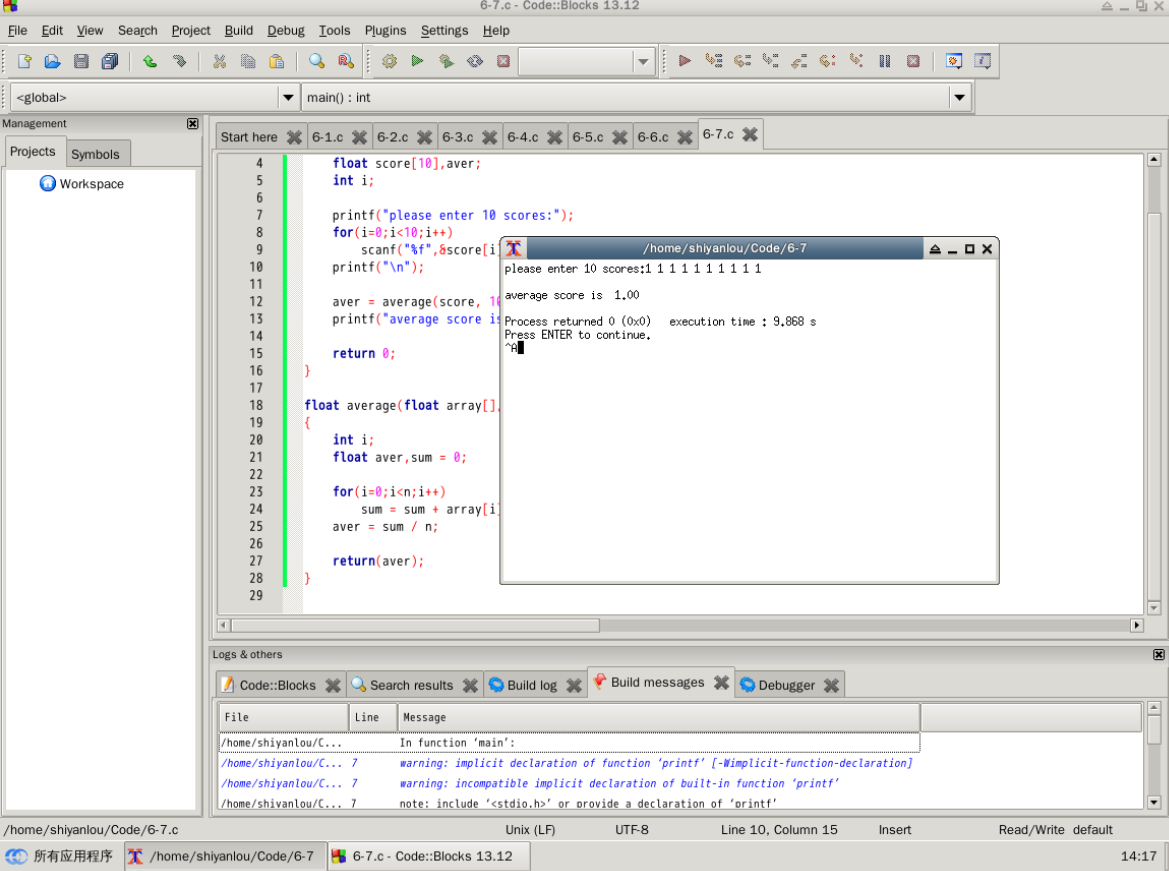Select the Workspace tree item
The image size is (1169, 871).
coord(91,184)
